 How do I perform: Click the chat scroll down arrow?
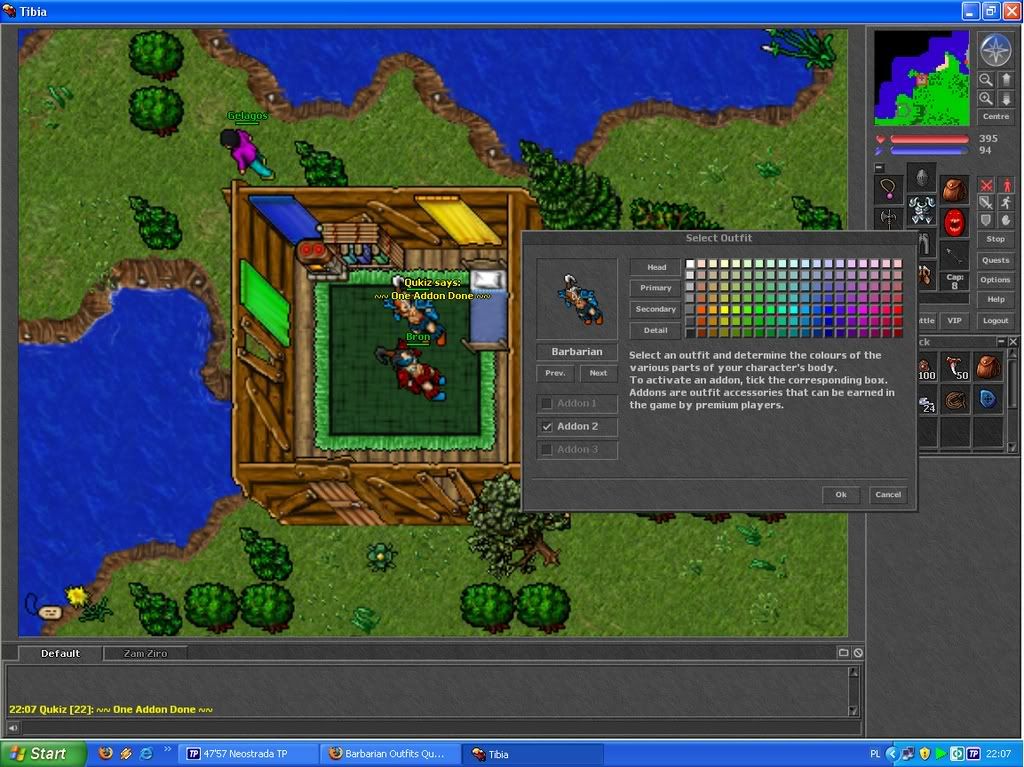(x=854, y=711)
